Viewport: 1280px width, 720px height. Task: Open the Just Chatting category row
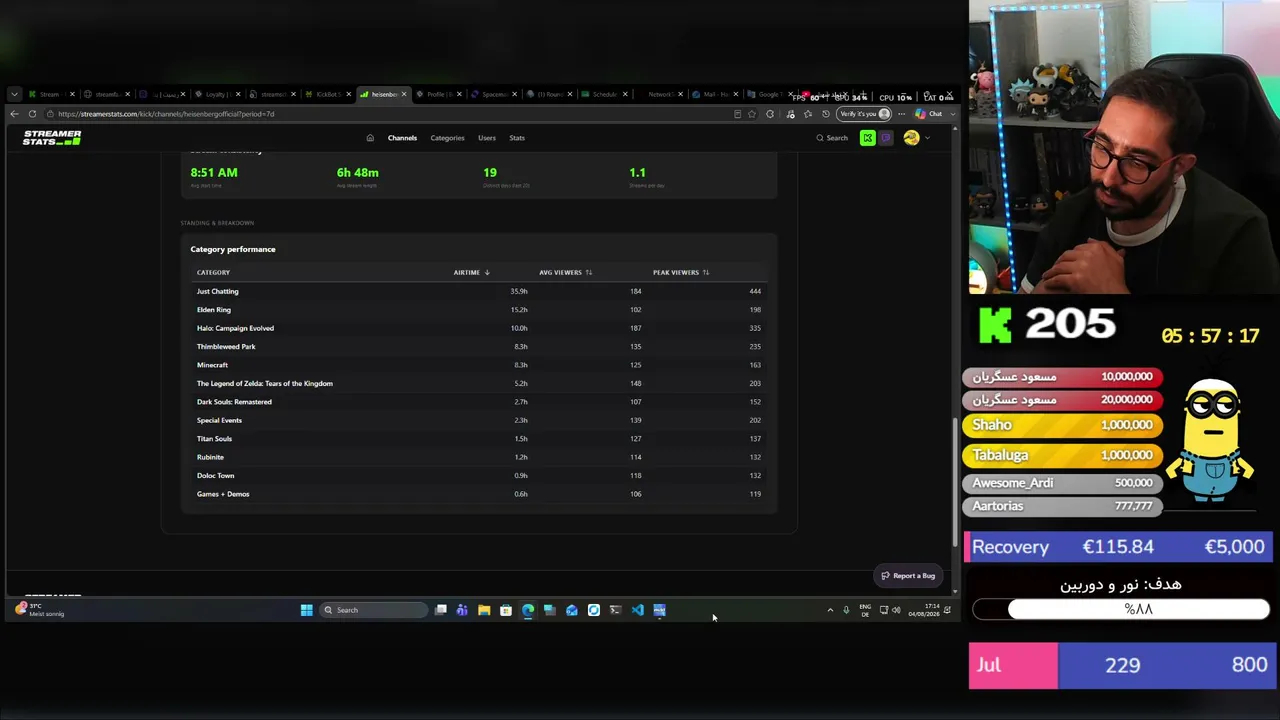tap(478, 291)
